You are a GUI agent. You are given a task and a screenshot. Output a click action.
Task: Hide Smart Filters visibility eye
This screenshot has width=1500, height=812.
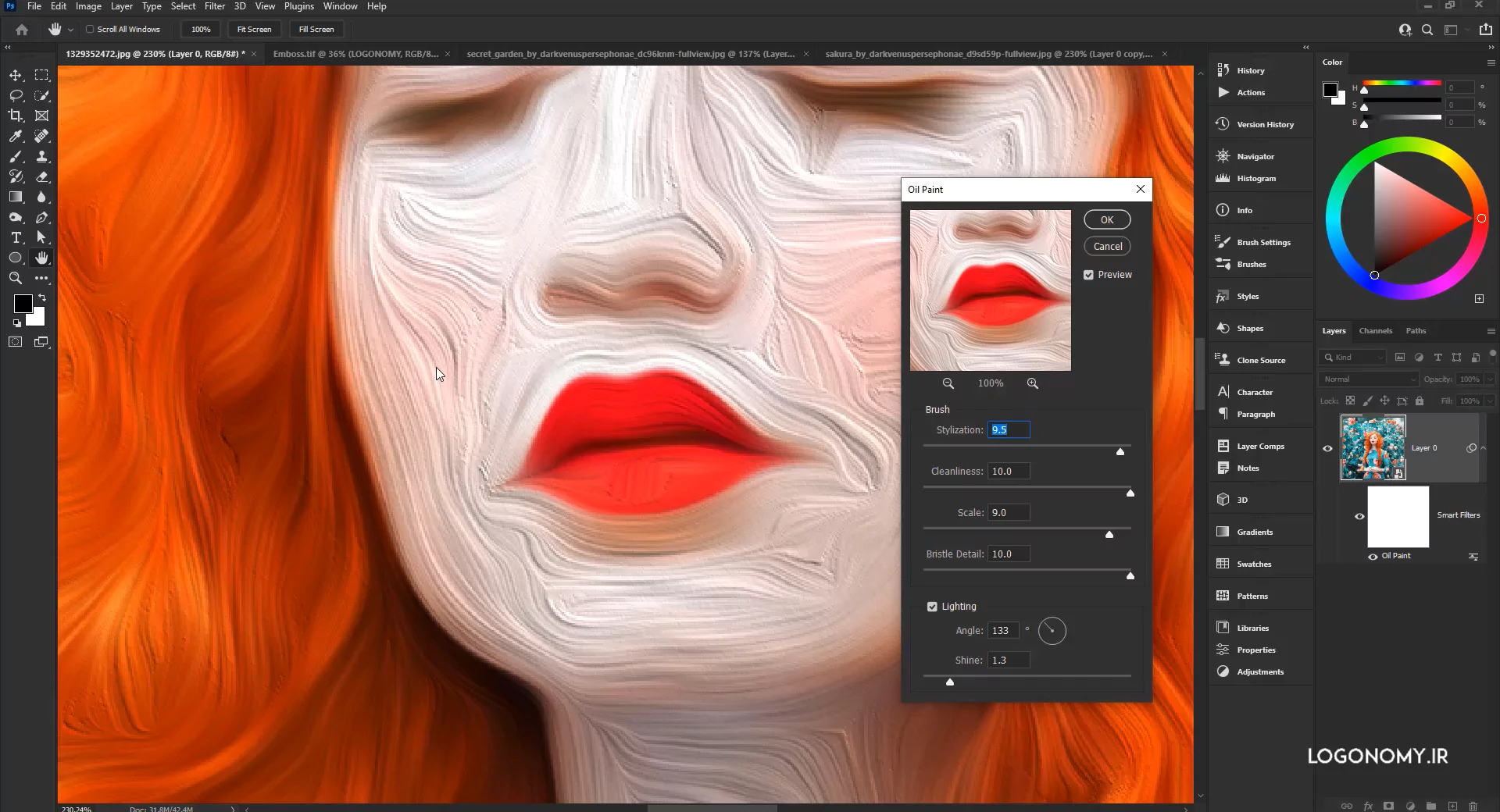(1359, 516)
